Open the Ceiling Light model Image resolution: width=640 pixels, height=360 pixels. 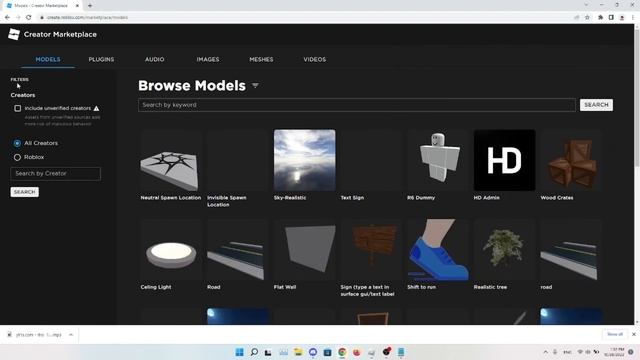[x=171, y=250]
